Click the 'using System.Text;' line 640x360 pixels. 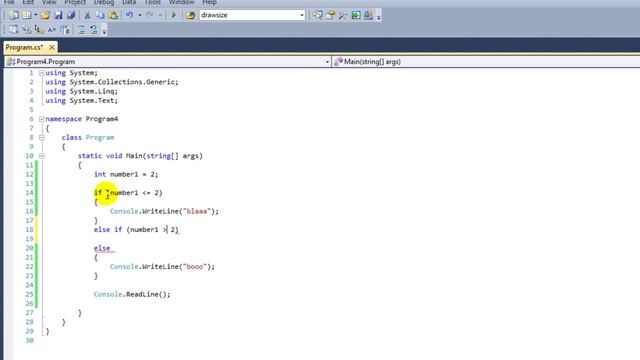(82, 100)
